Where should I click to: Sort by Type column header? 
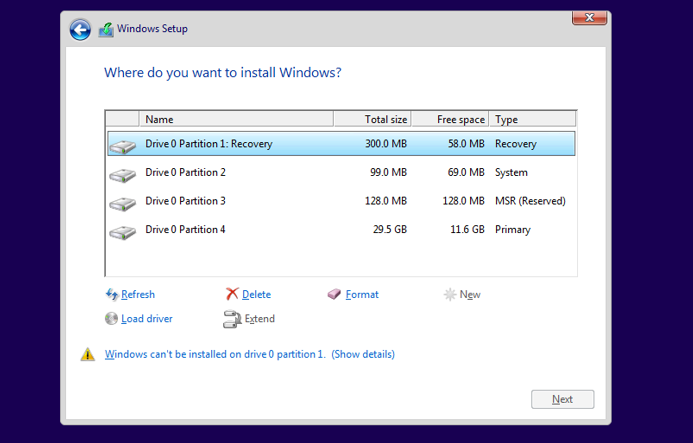click(x=533, y=119)
